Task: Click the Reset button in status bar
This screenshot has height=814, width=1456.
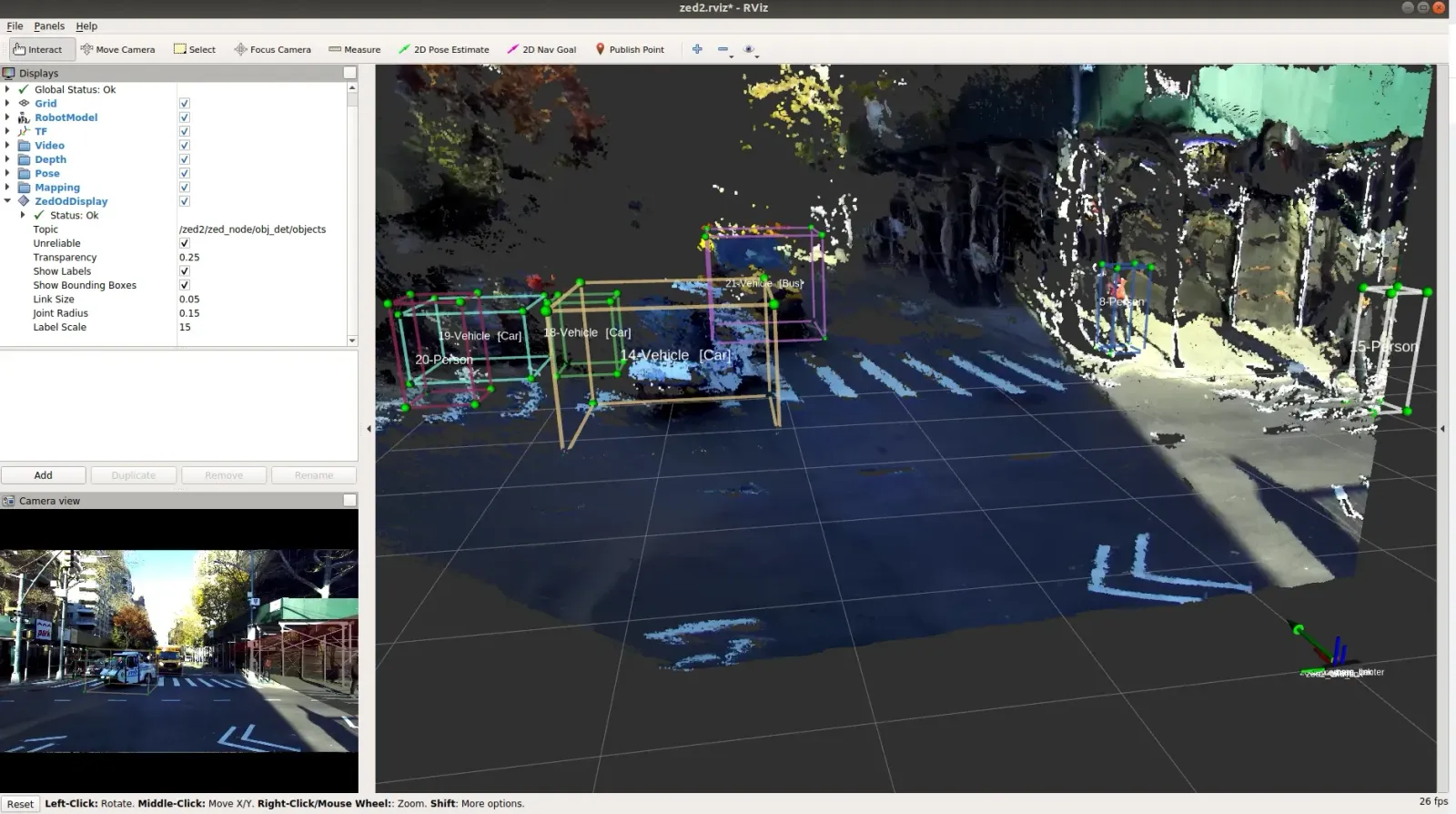Action: coord(20,804)
